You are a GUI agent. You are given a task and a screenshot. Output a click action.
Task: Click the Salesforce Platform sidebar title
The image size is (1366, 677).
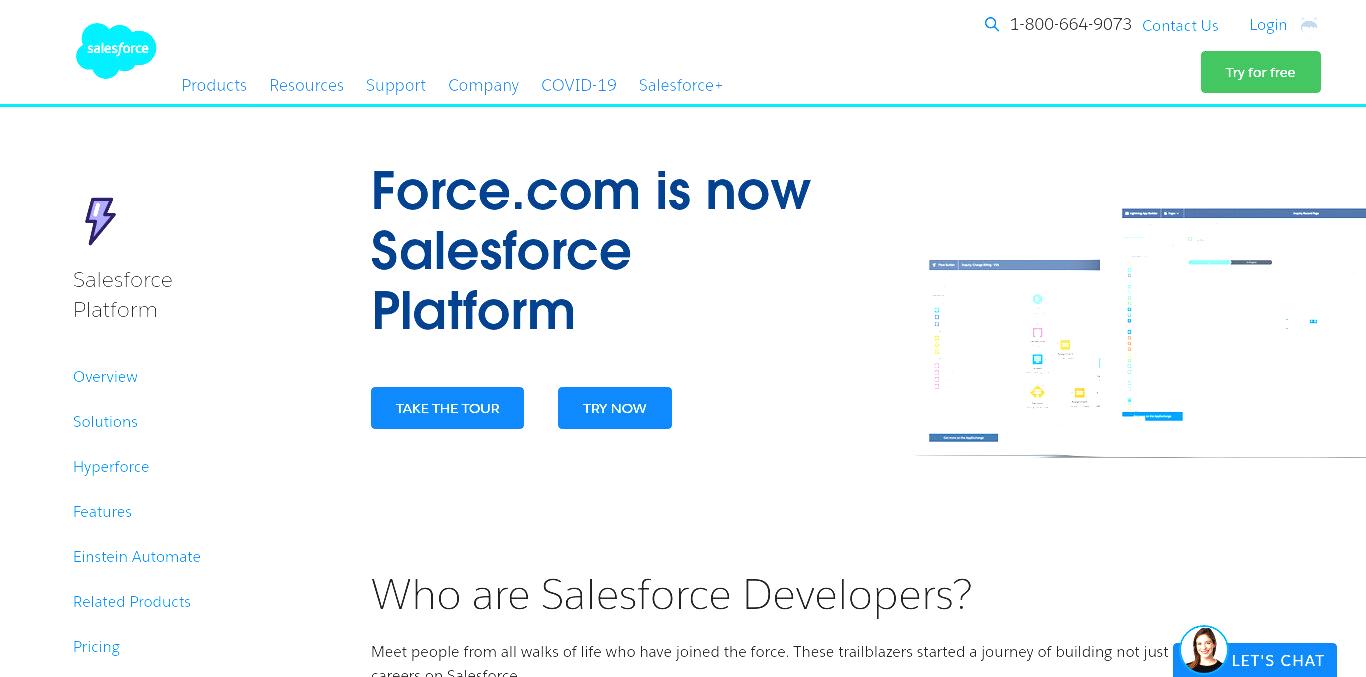tap(123, 294)
